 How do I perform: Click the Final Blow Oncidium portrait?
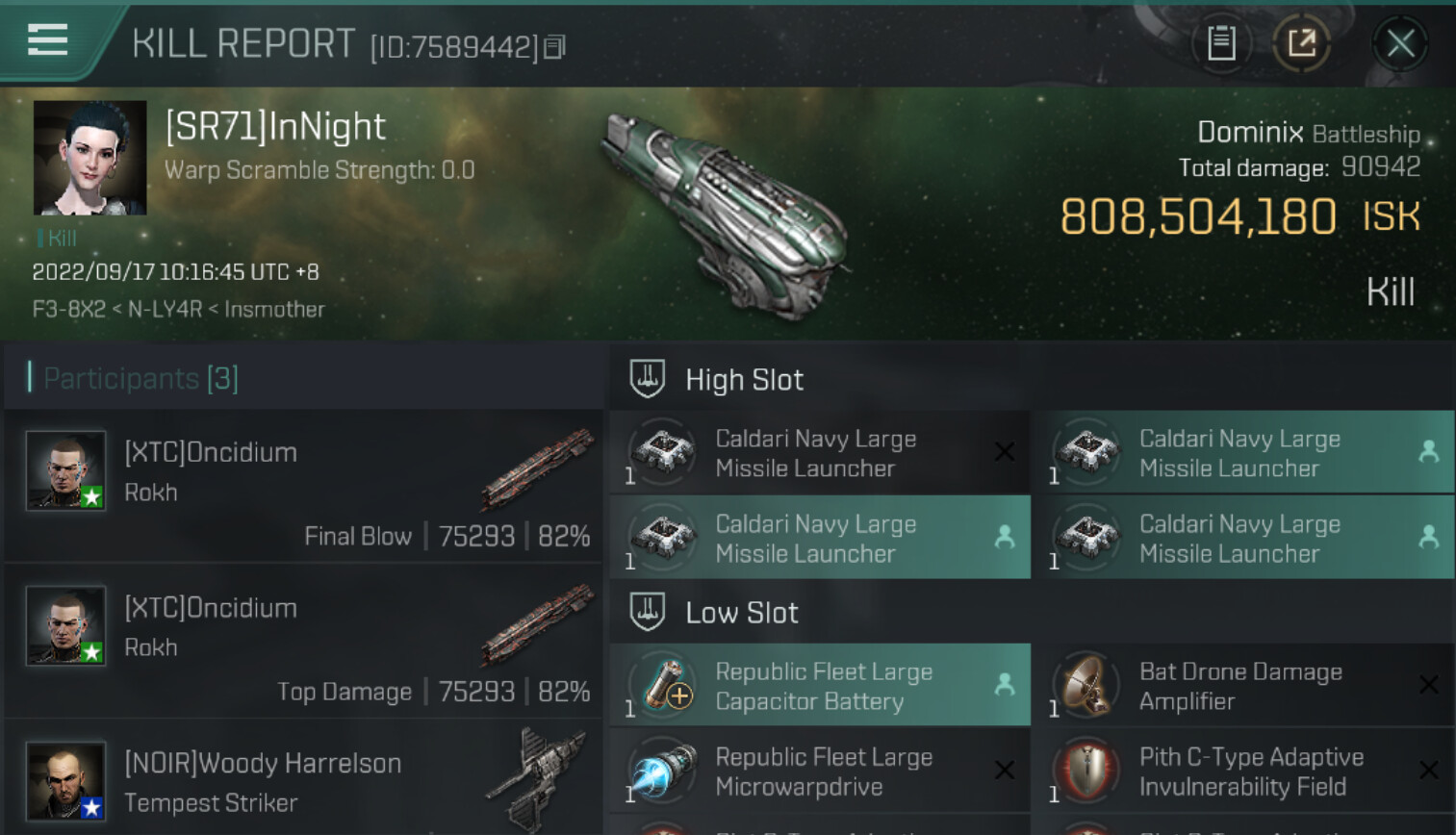(x=65, y=470)
